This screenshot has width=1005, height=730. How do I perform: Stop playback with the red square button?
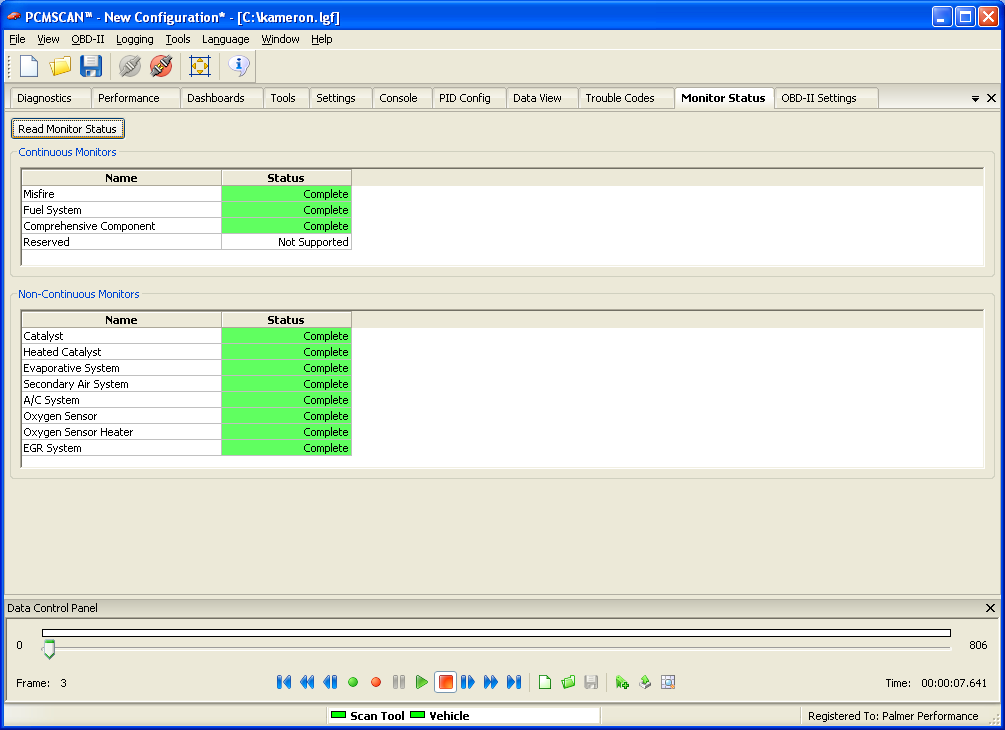coord(445,682)
